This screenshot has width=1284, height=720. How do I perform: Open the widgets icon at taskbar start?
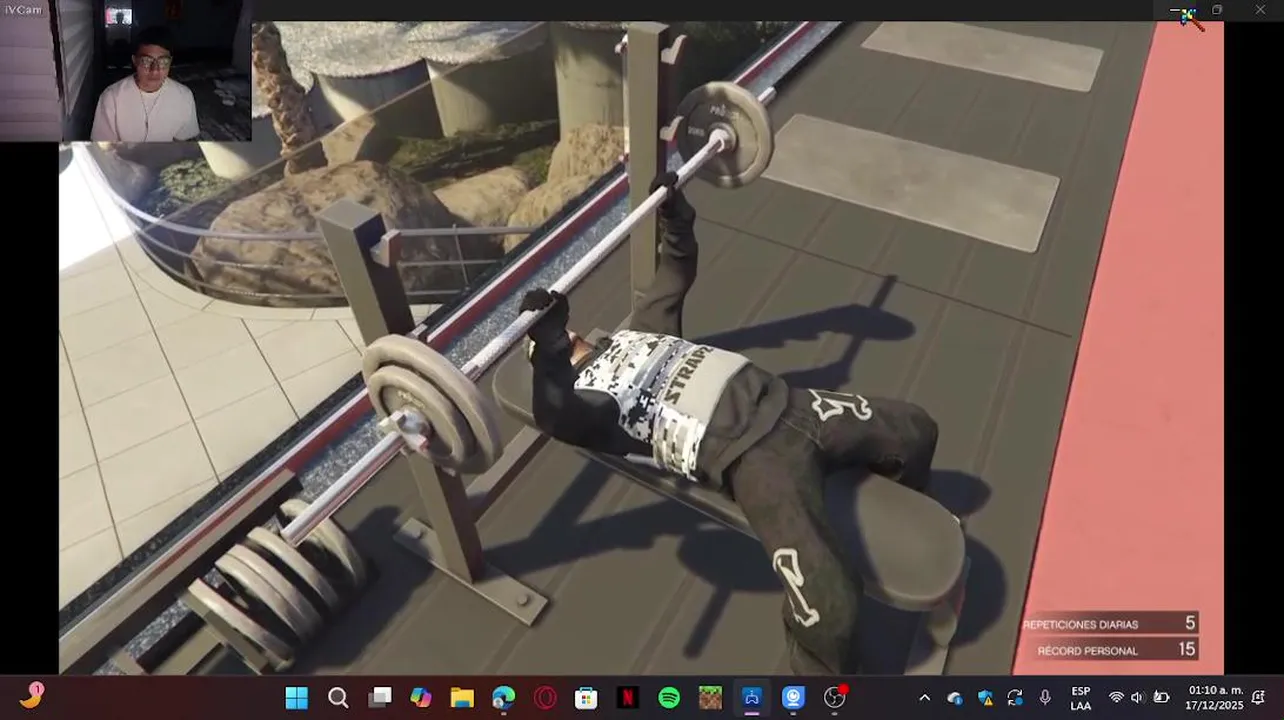32,695
